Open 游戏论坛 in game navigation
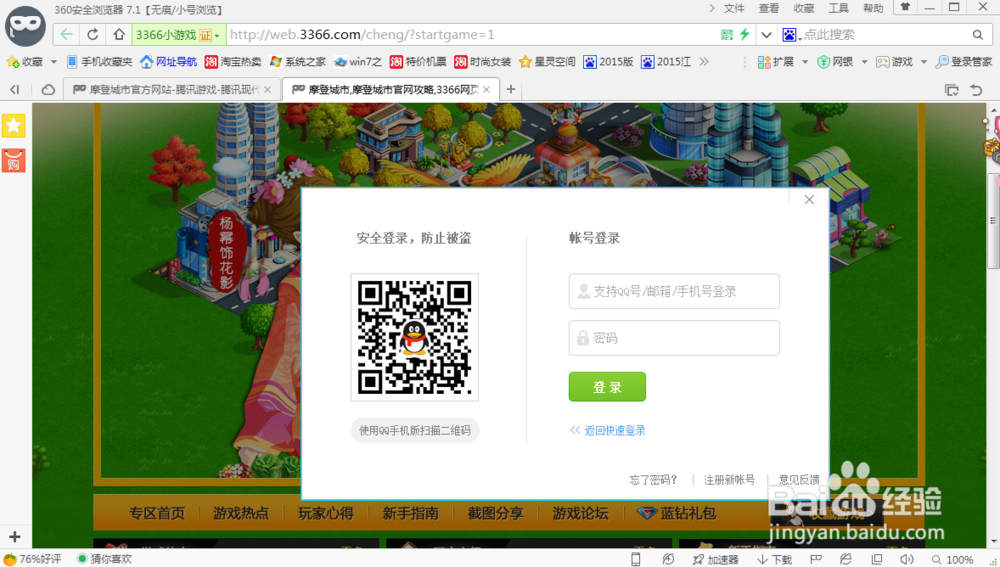 click(580, 513)
